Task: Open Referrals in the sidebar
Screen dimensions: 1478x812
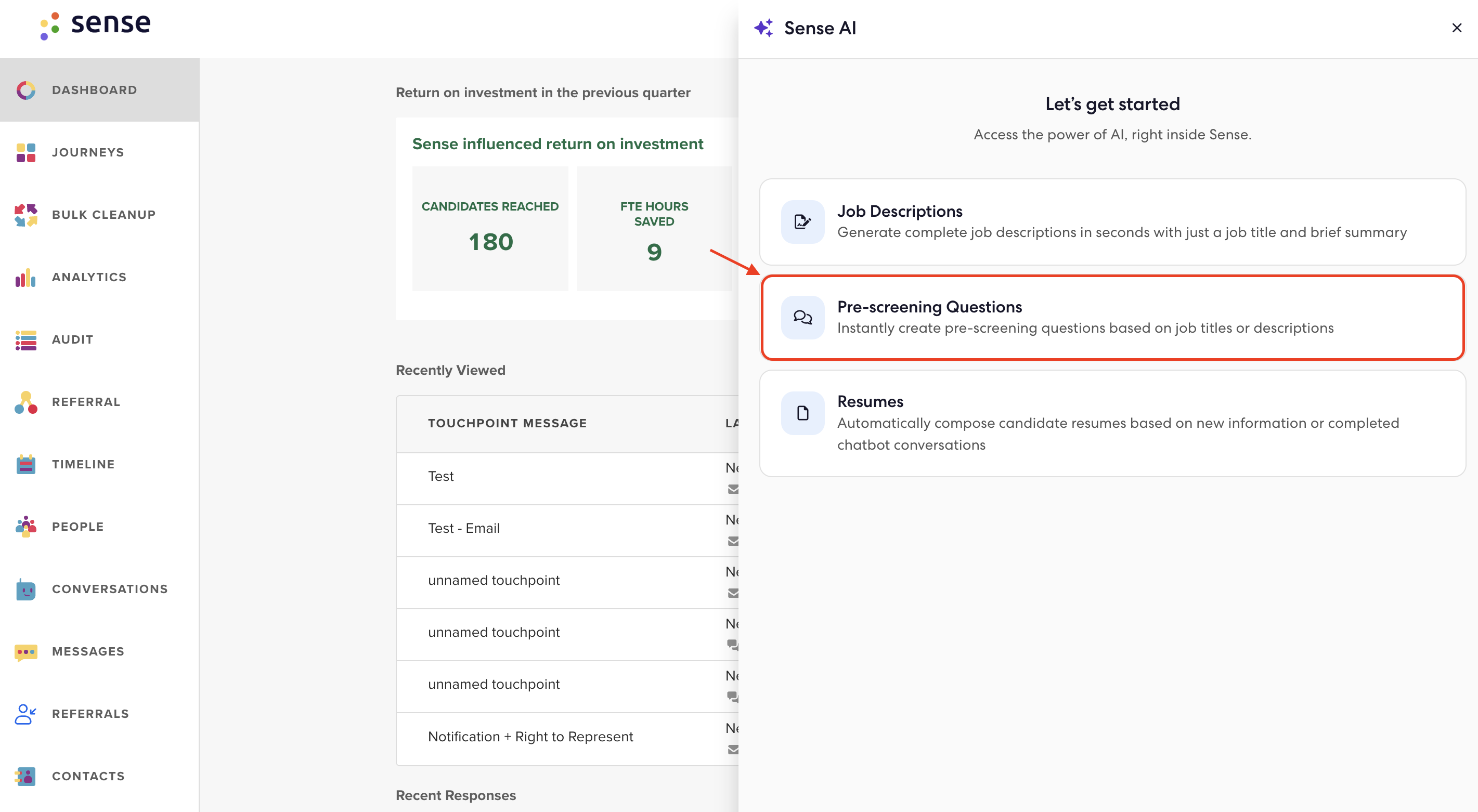Action: coord(100,714)
